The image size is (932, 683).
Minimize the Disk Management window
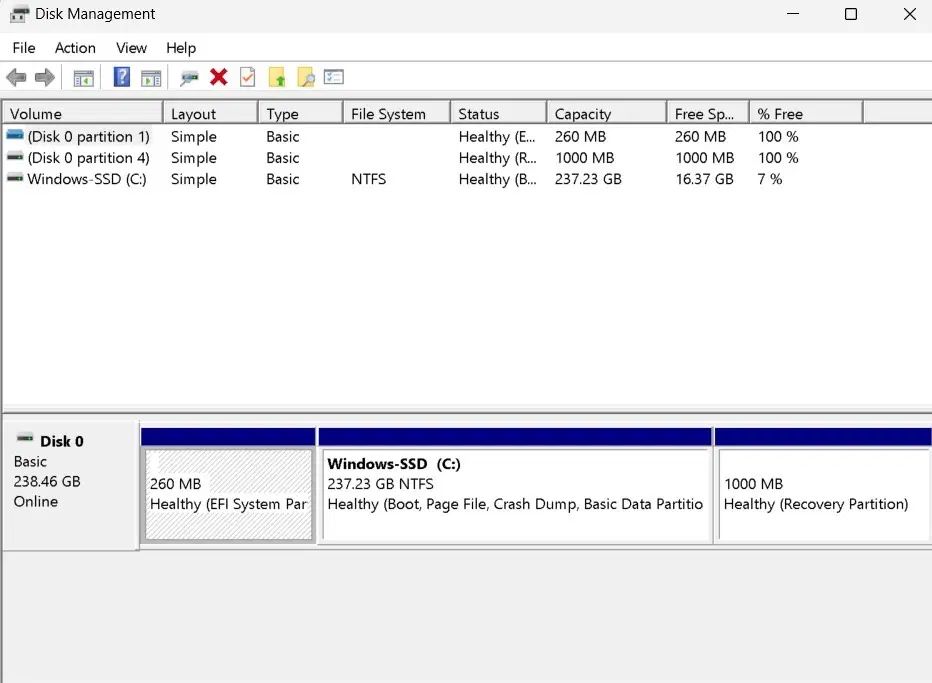(x=793, y=14)
